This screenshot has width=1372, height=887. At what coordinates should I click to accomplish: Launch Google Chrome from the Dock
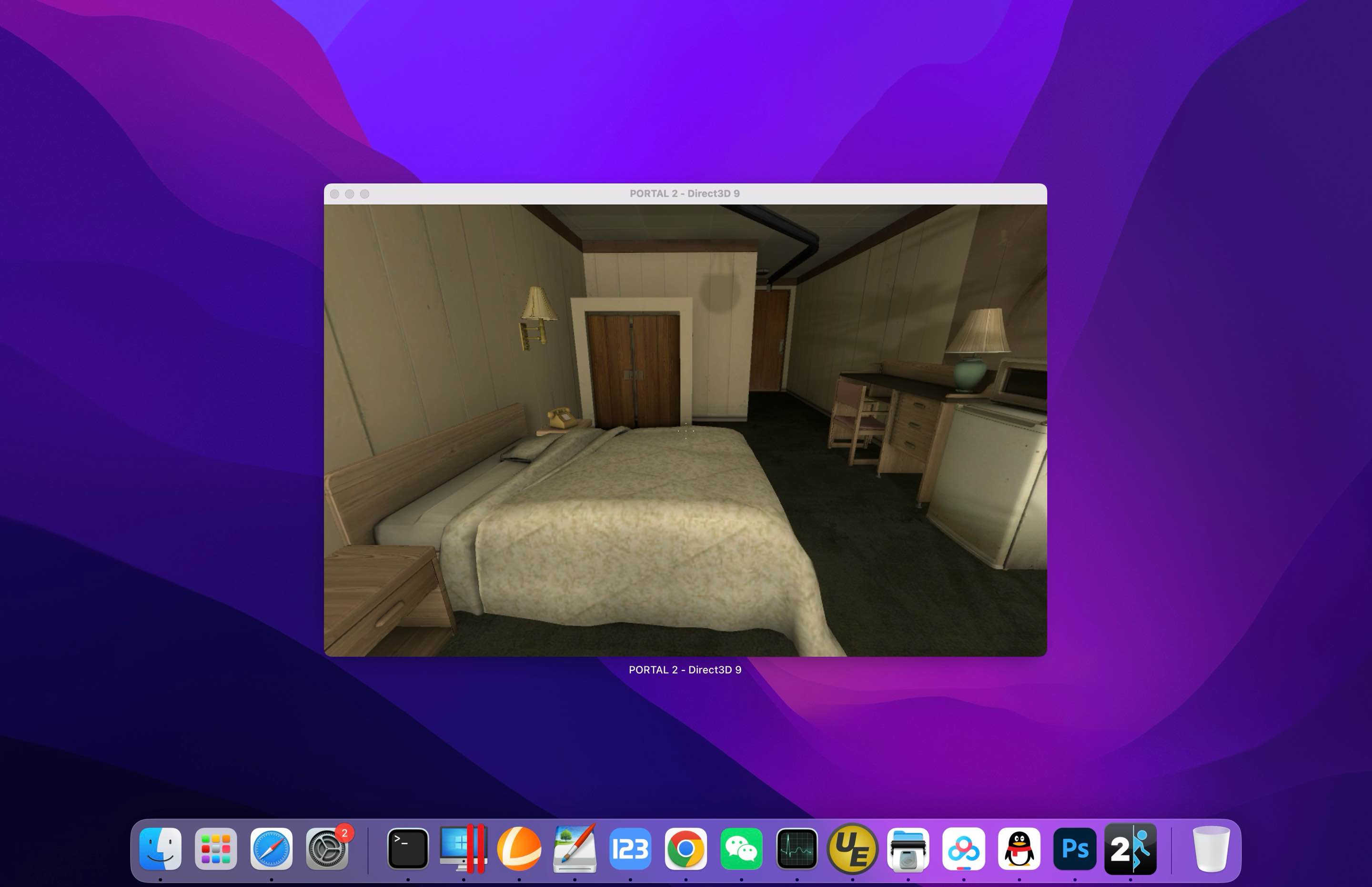[x=686, y=848]
